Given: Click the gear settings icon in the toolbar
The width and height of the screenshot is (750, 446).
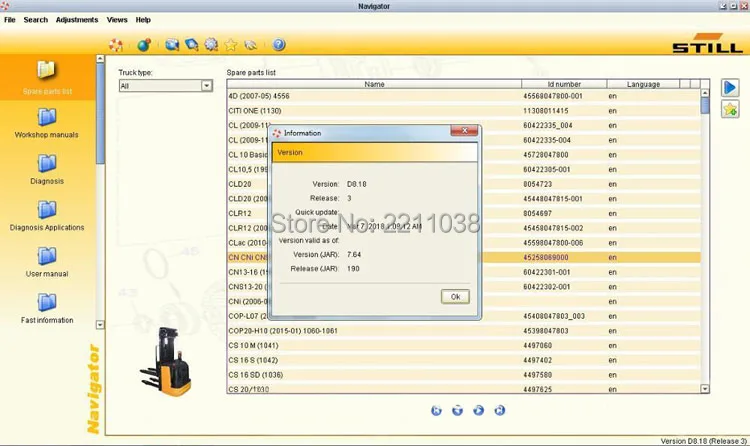Looking at the screenshot, I should (211, 45).
